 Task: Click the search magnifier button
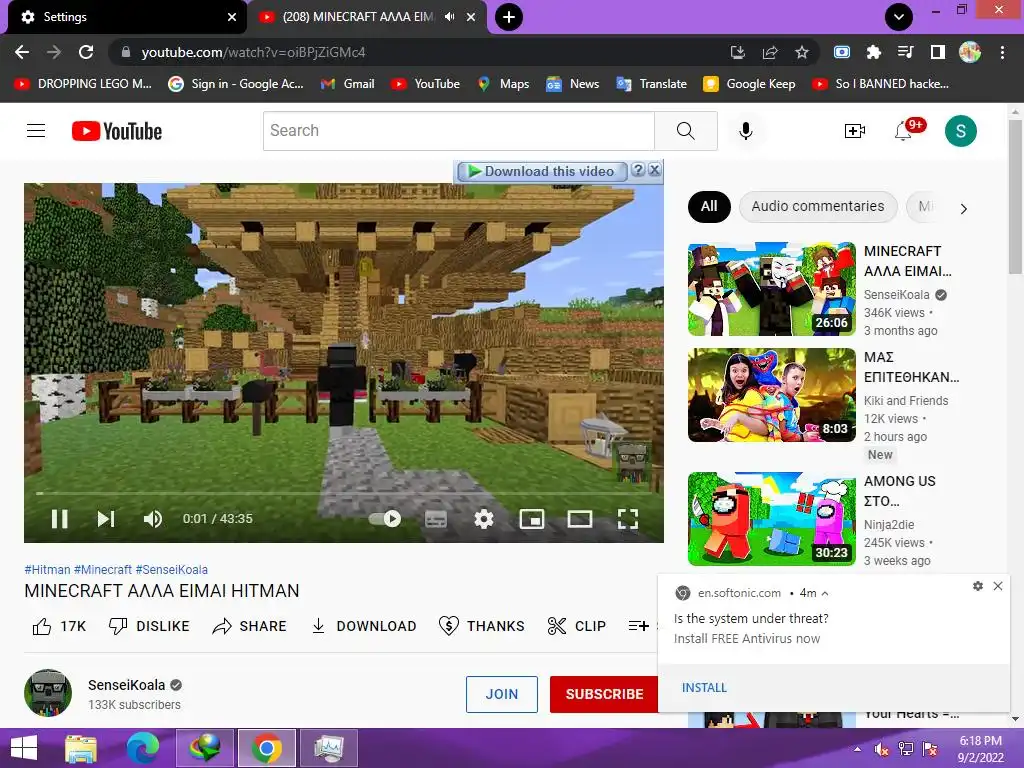click(686, 131)
